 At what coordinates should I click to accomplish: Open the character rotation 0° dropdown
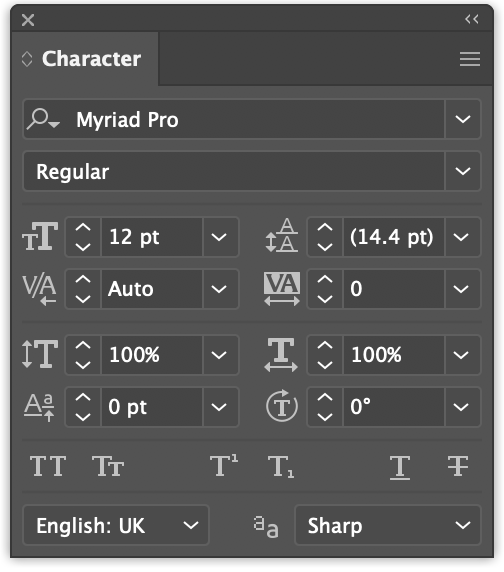(x=461, y=407)
